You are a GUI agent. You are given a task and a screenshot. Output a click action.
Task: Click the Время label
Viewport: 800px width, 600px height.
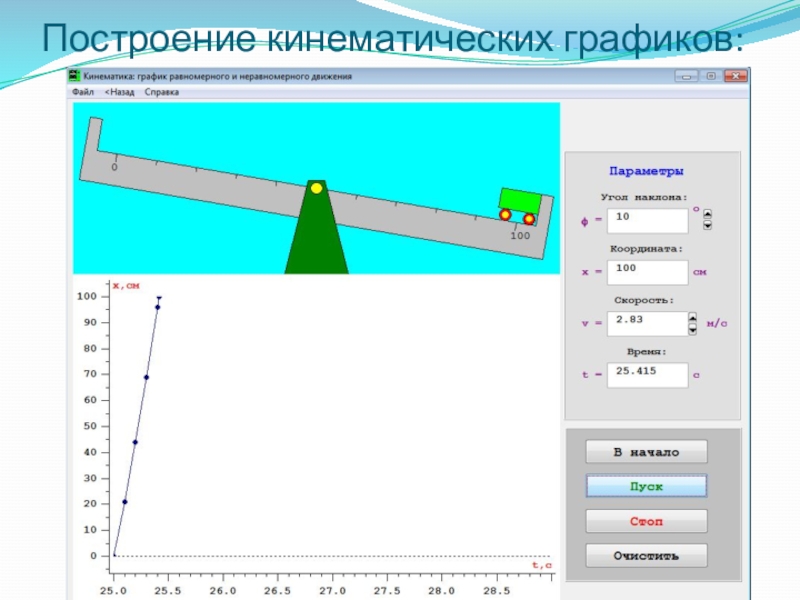pos(646,352)
